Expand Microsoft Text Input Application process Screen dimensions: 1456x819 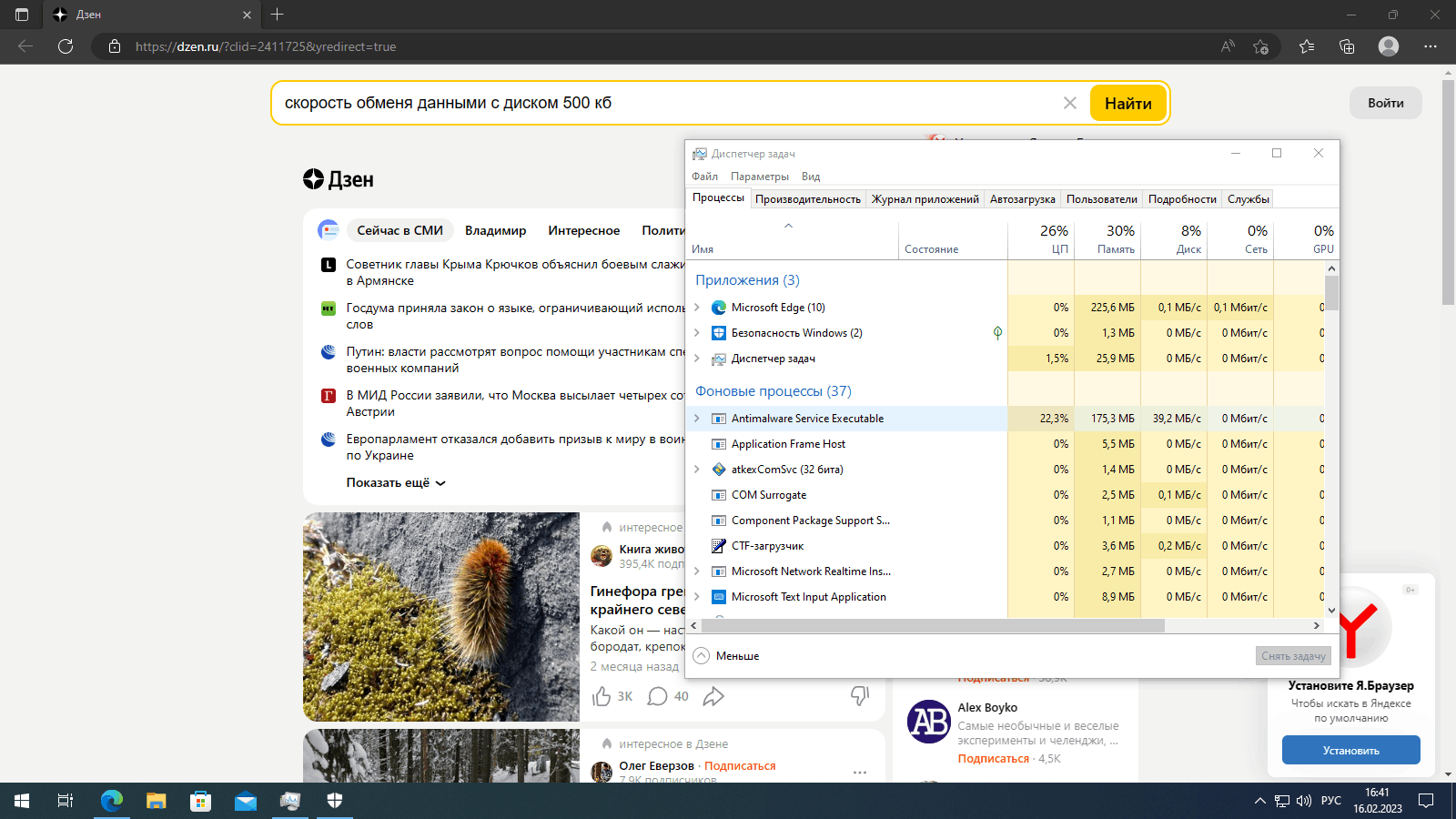tap(697, 597)
